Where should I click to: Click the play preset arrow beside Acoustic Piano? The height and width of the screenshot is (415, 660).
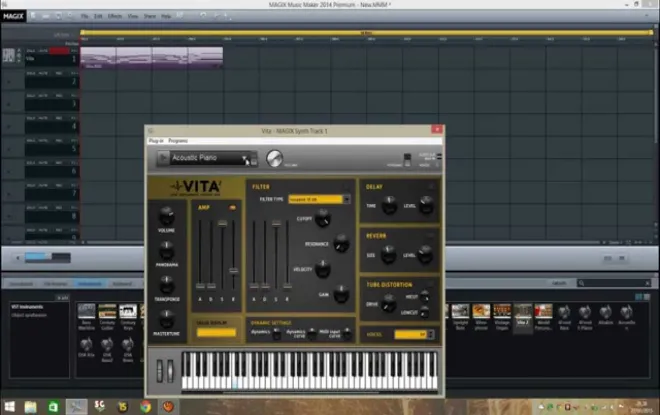[x=163, y=158]
